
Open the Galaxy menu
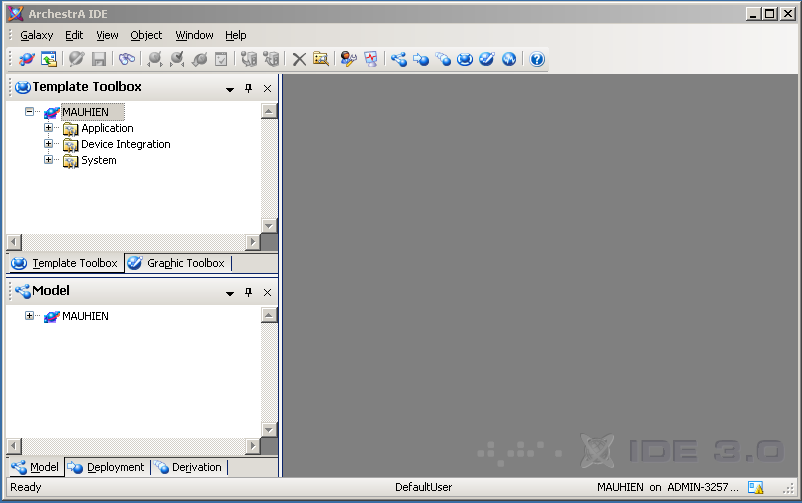coord(36,35)
